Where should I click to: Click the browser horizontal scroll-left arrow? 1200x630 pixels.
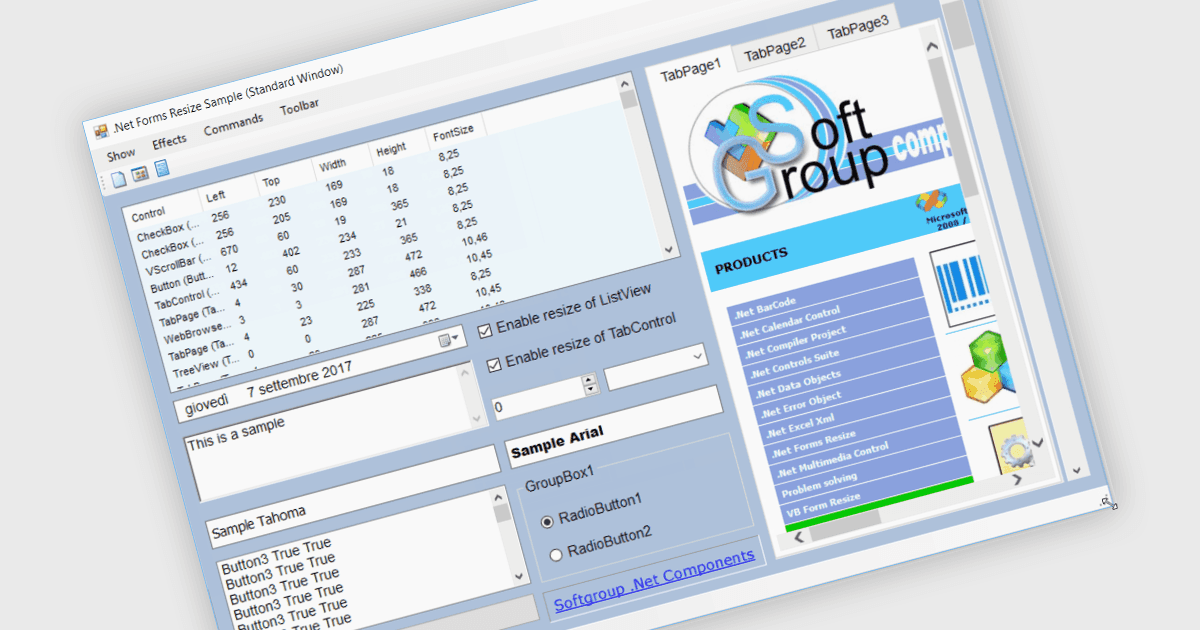(799, 538)
